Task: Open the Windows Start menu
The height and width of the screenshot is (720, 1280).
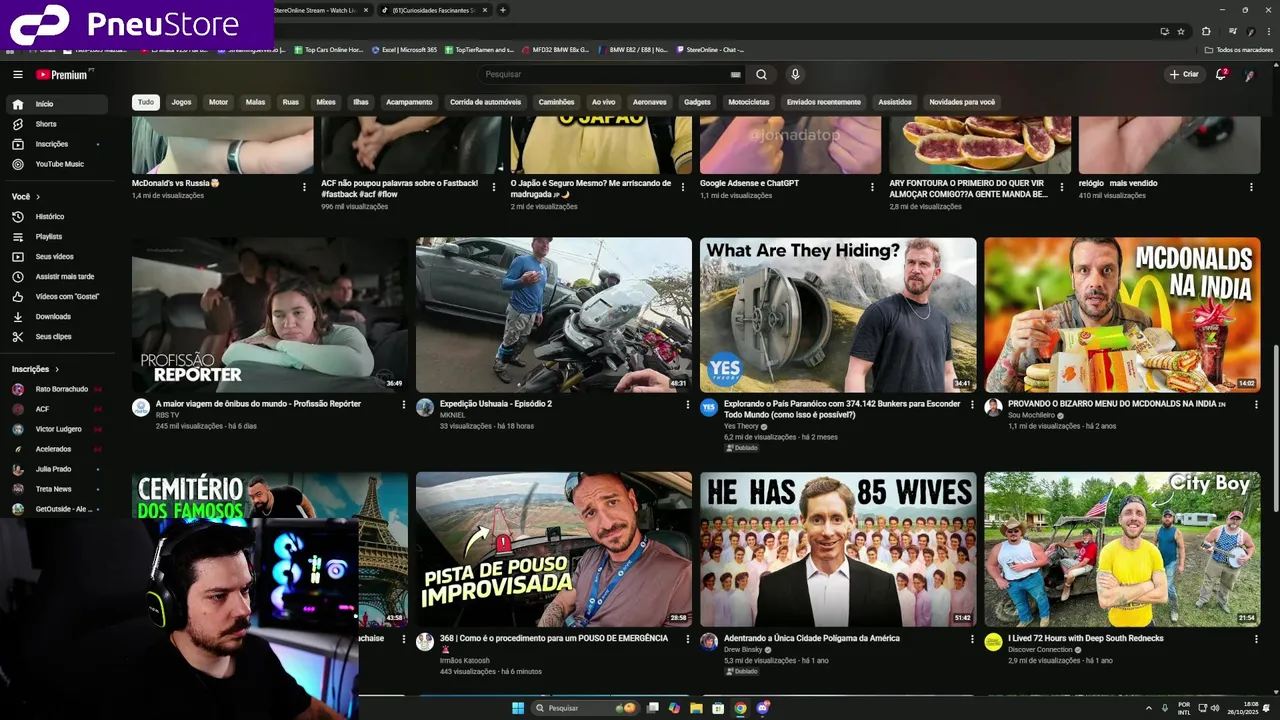Action: (518, 708)
